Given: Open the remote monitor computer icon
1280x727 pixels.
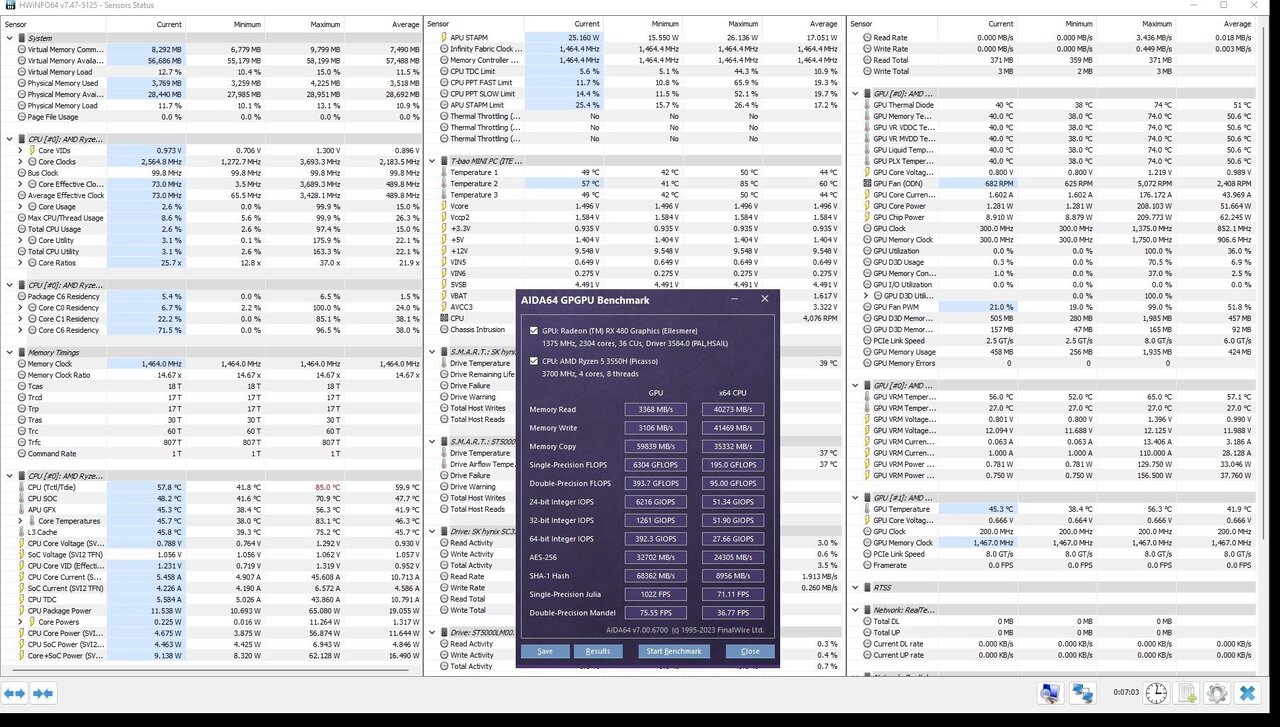Looking at the screenshot, I should (1049, 693).
